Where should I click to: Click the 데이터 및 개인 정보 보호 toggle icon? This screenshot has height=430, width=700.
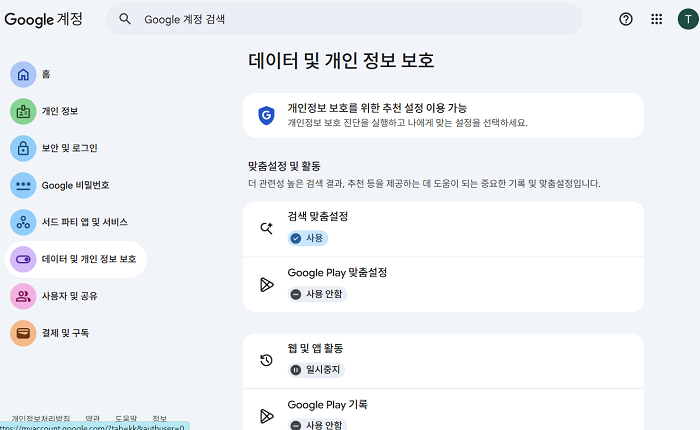[x=23, y=259]
